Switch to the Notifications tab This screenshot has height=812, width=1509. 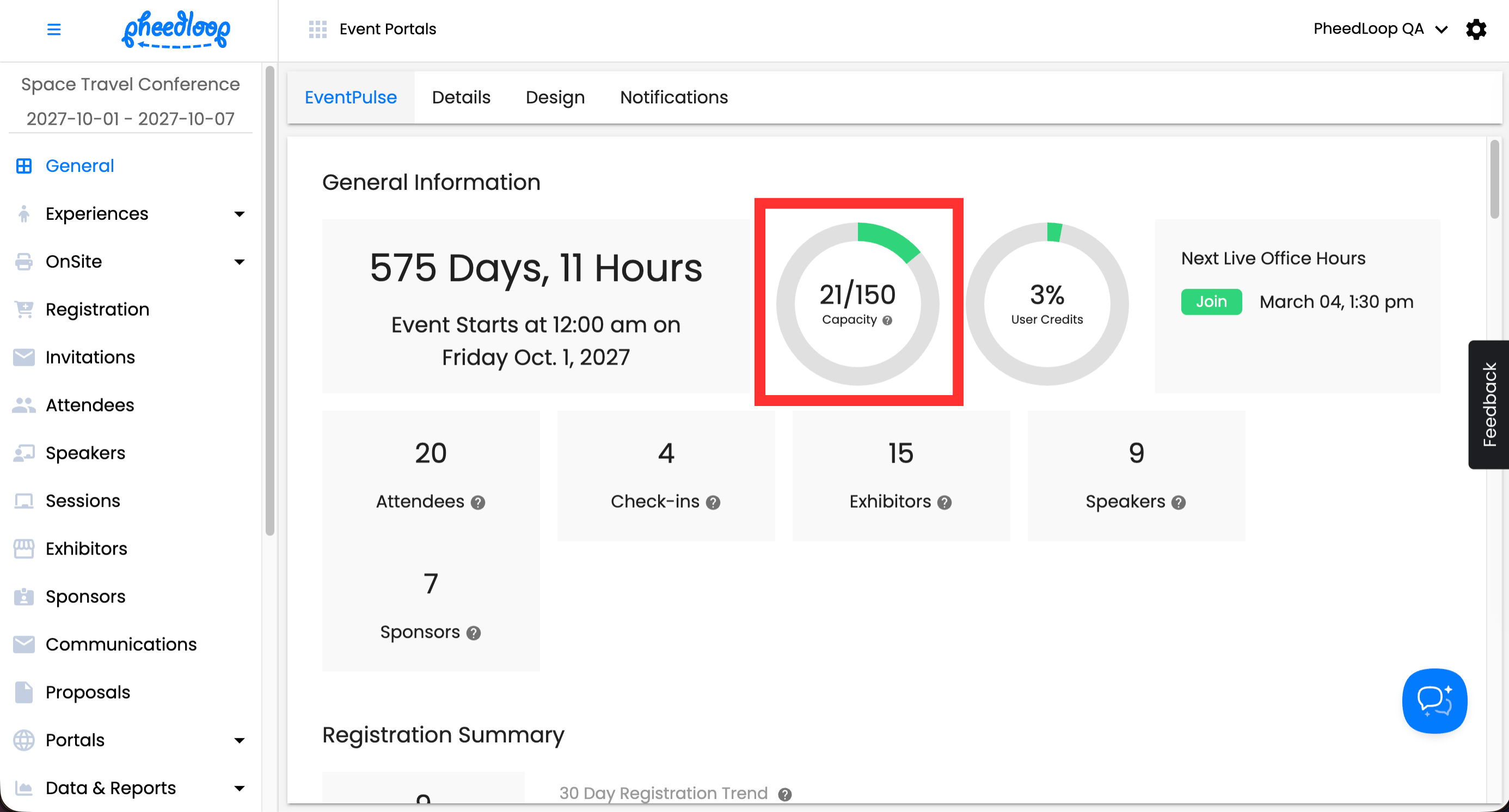point(674,97)
